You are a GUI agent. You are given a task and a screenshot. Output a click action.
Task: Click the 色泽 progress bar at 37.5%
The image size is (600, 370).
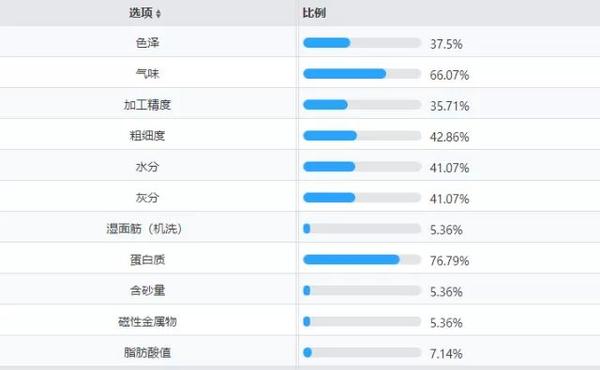click(x=362, y=42)
